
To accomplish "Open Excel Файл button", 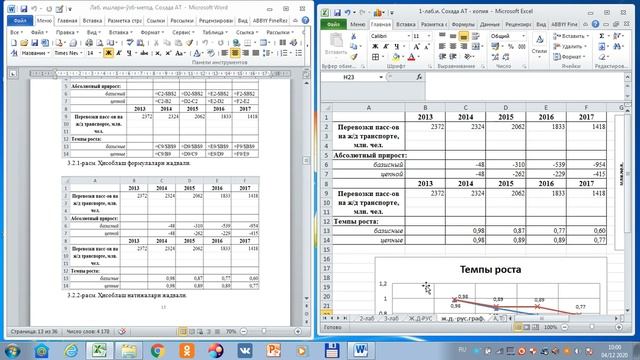I will click(333, 24).
